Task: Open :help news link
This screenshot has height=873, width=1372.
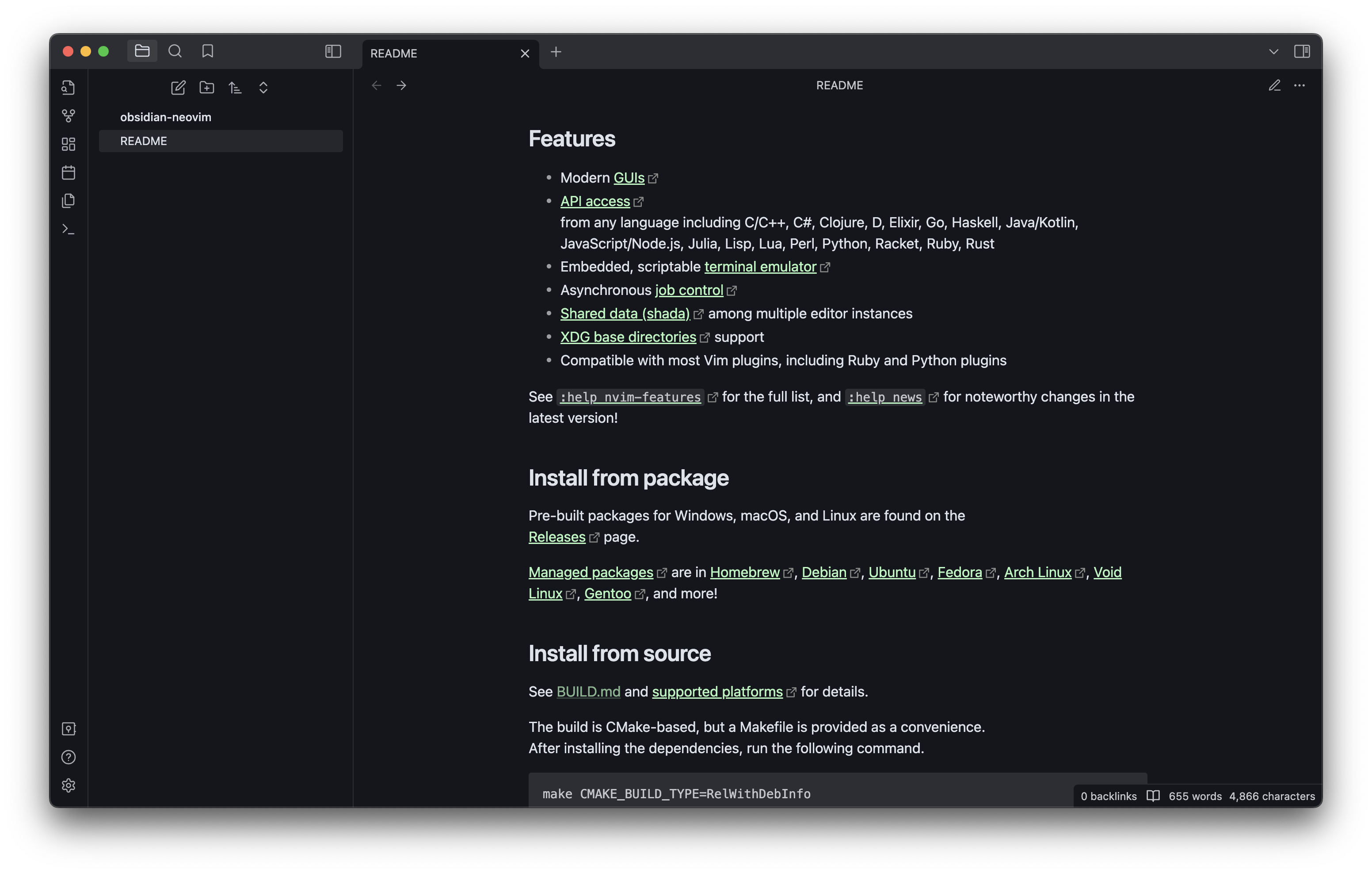Action: click(x=885, y=397)
